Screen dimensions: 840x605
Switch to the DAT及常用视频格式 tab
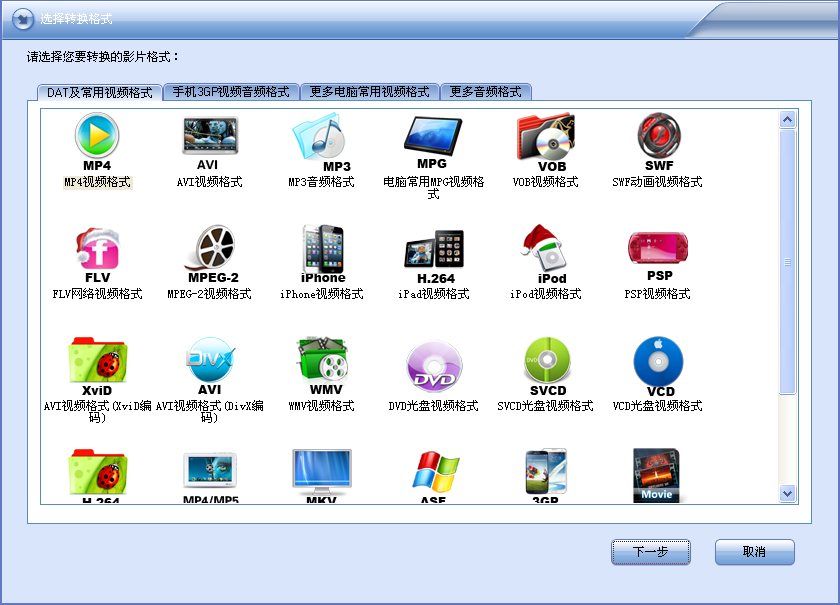[100, 93]
